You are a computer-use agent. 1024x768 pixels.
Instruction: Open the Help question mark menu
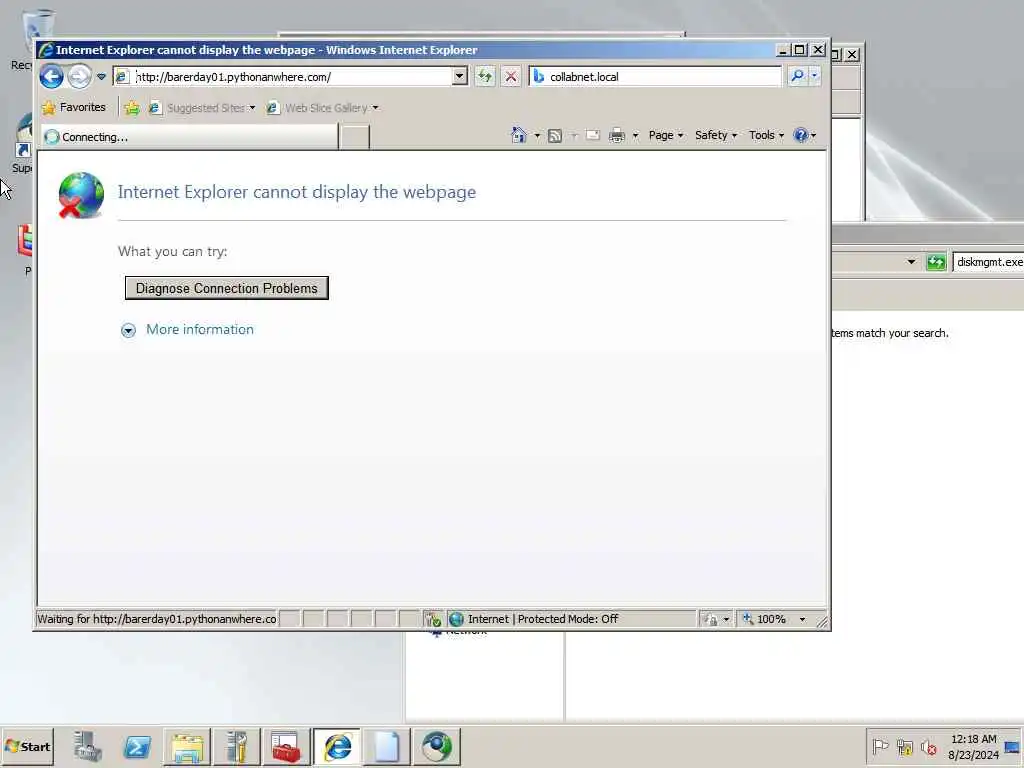pos(805,135)
